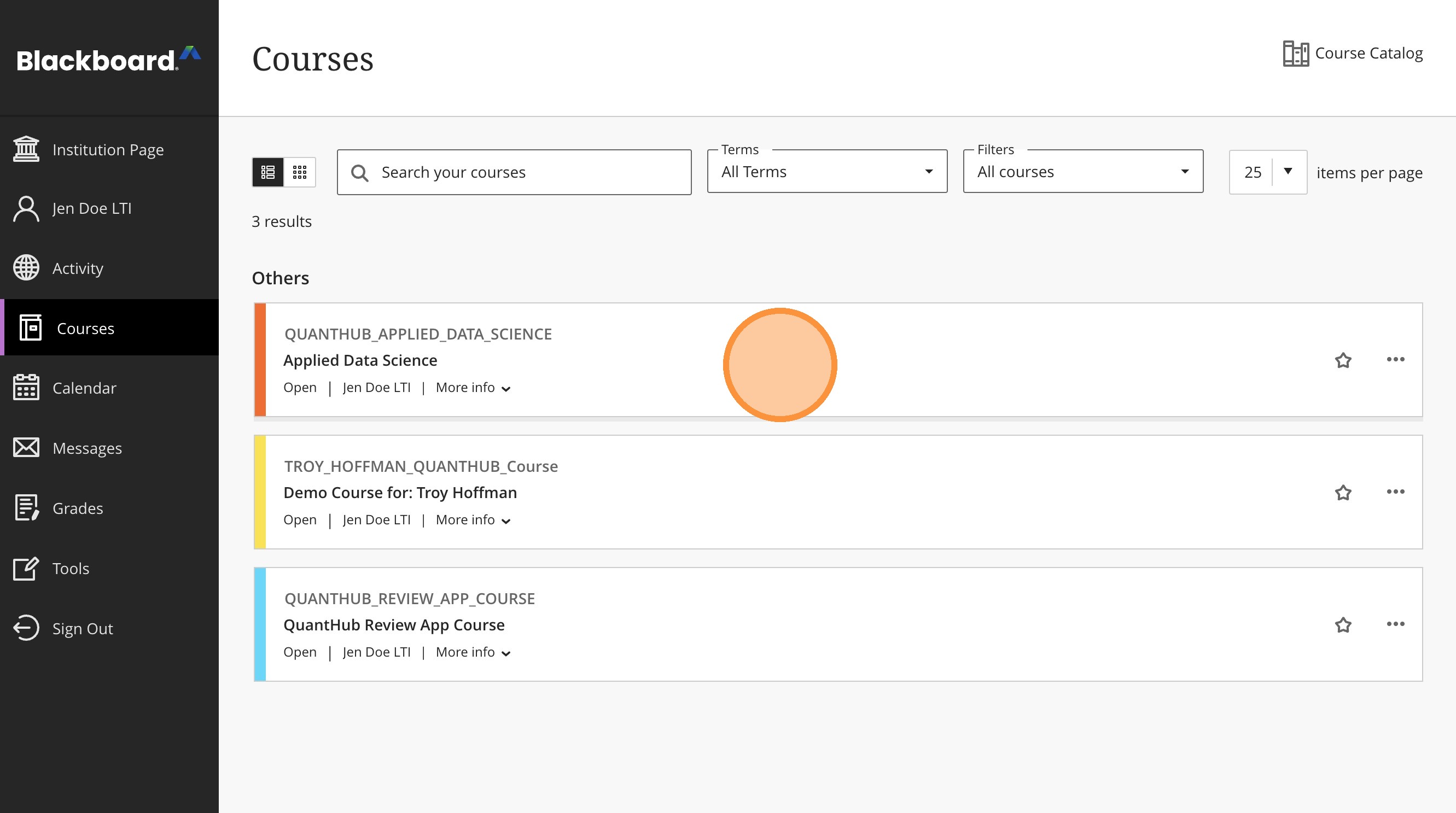Viewport: 1456px width, 813px height.
Task: Click the Blackboard logo
Action: tap(108, 60)
